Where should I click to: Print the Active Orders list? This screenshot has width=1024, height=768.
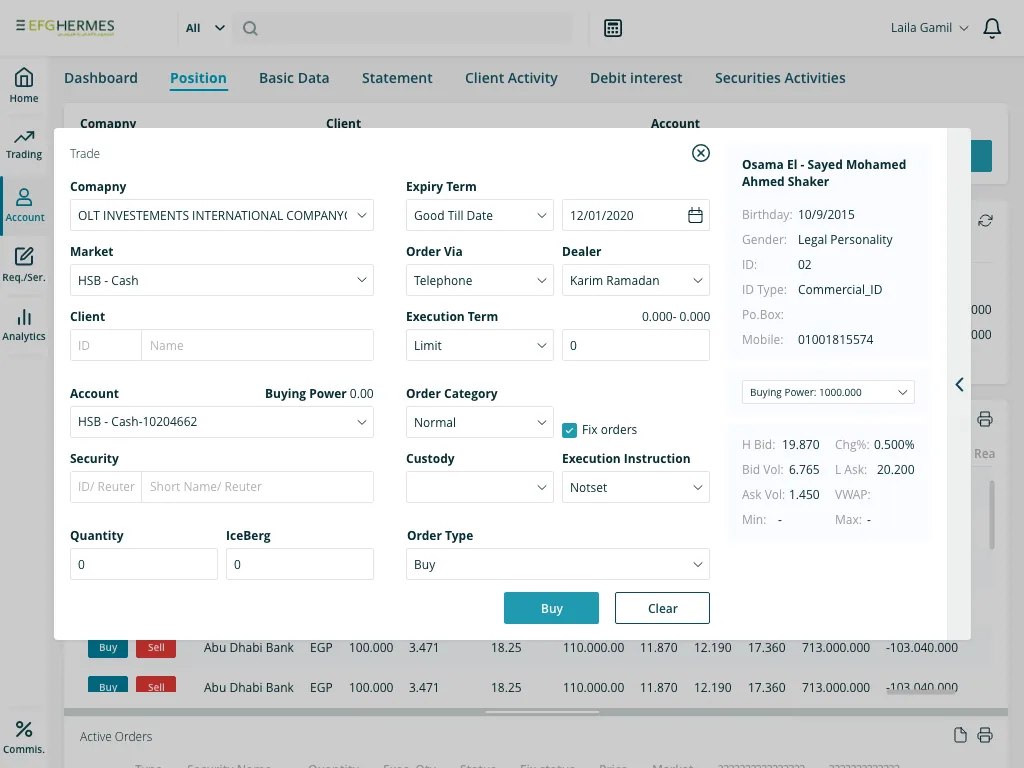click(984, 735)
